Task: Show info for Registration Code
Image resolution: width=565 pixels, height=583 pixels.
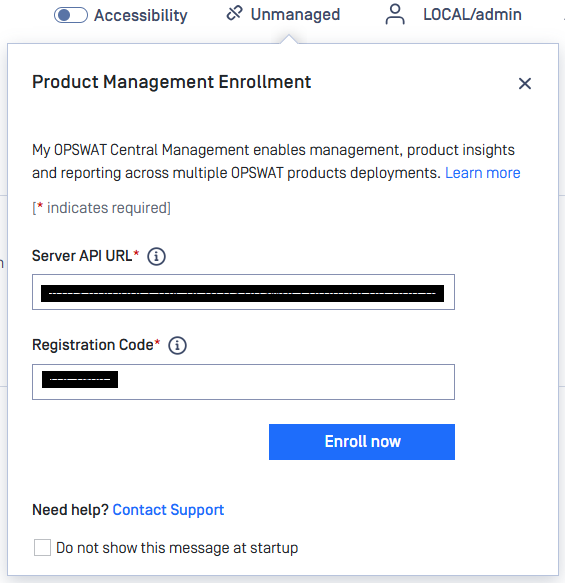Action: coord(177,345)
